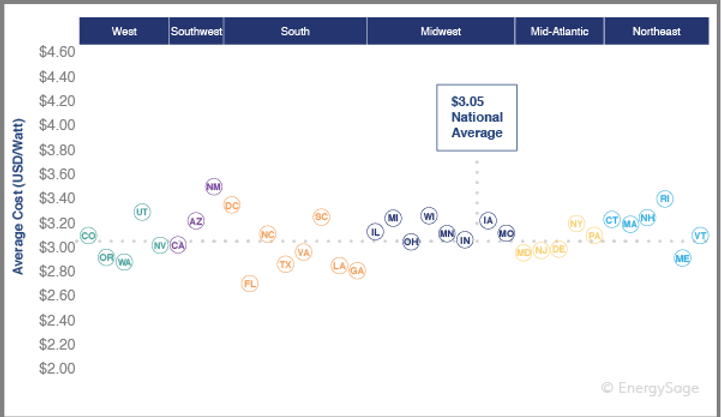
Task: Click the DC marker circle
Action: 232,206
